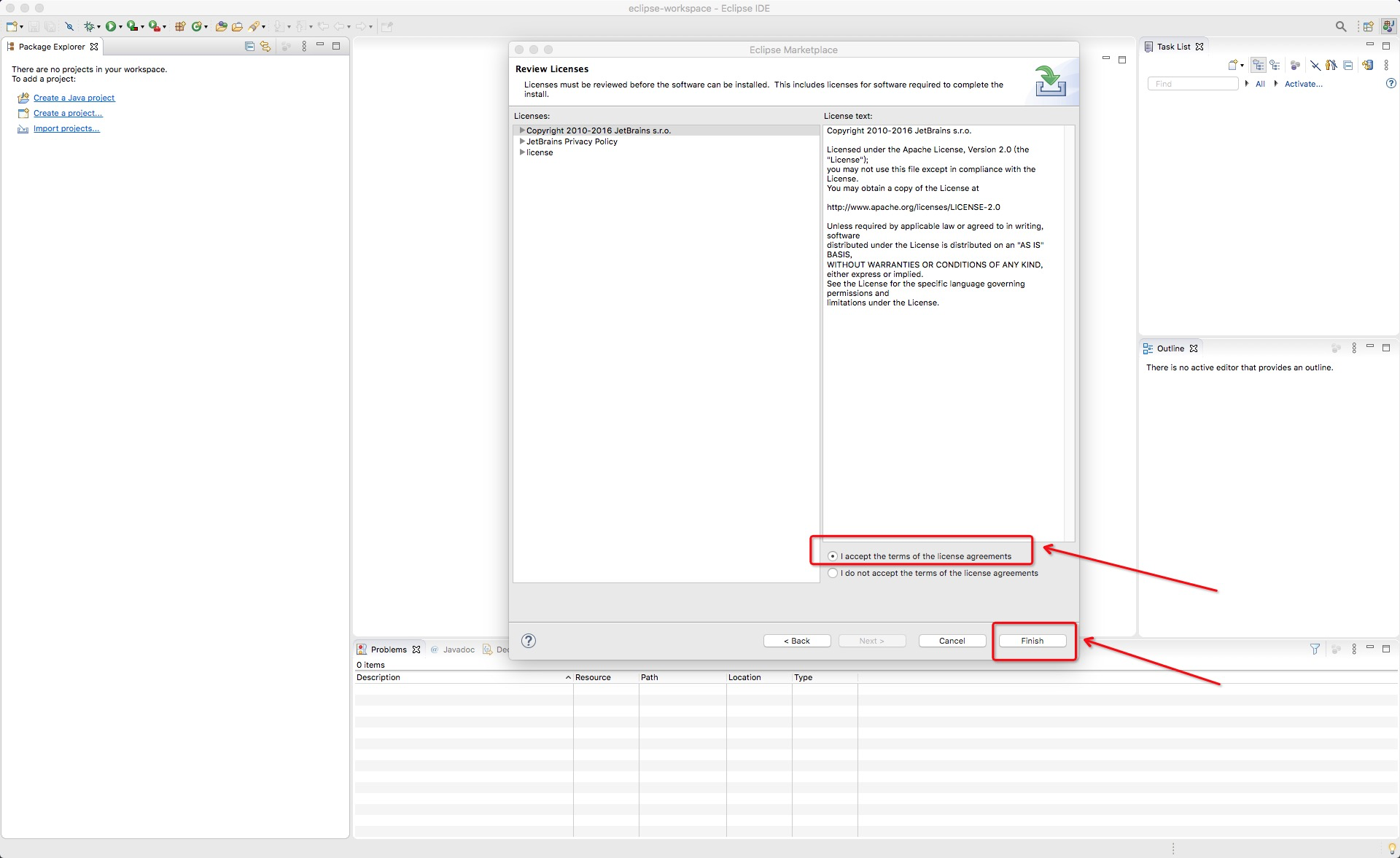Open dropdown arrow next to Debug icon
The width and height of the screenshot is (1400, 858).
pos(99,27)
